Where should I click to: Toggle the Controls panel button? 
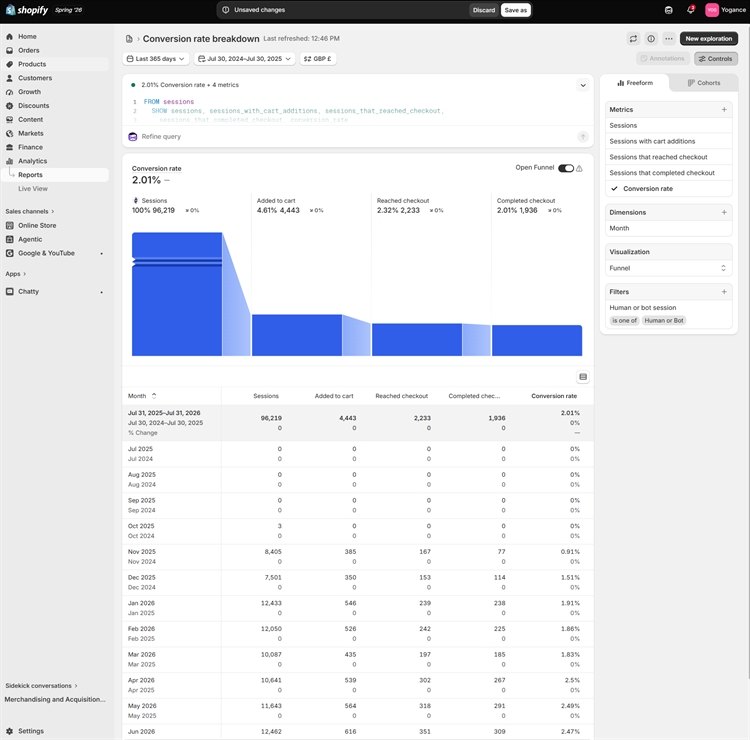tap(716, 59)
